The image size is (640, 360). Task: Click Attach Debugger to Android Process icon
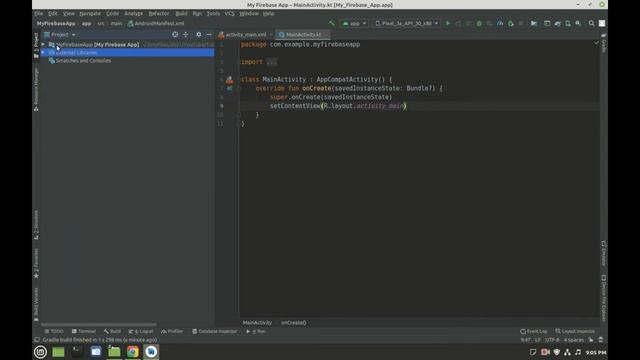tap(511, 23)
